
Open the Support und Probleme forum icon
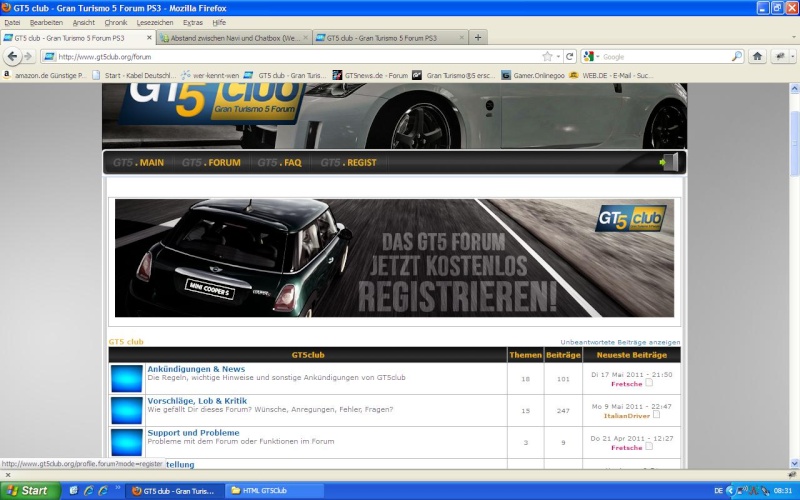point(127,442)
